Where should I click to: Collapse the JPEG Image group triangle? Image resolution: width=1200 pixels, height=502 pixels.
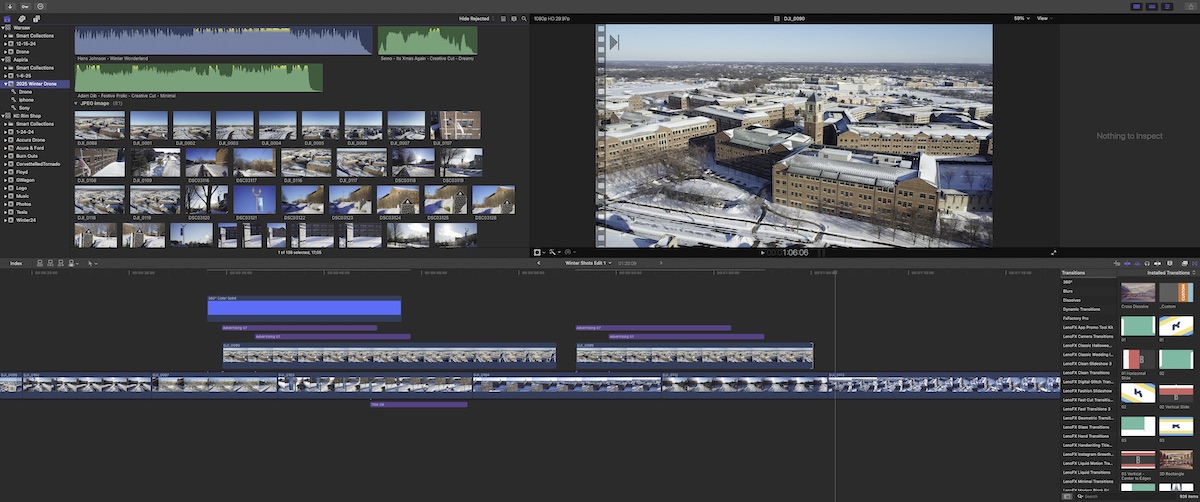tap(77, 103)
